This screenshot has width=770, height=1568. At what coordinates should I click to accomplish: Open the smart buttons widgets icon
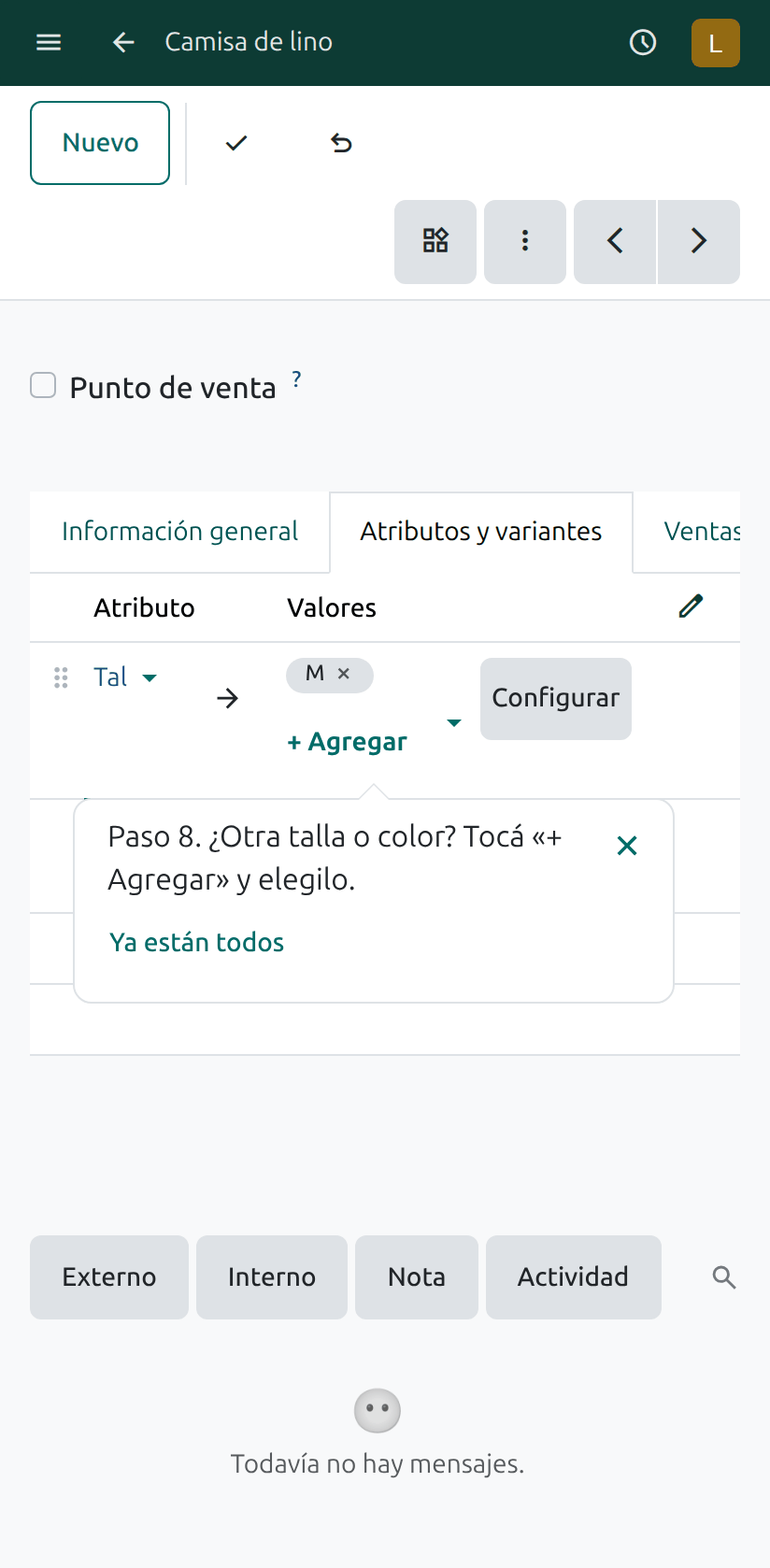coord(435,241)
